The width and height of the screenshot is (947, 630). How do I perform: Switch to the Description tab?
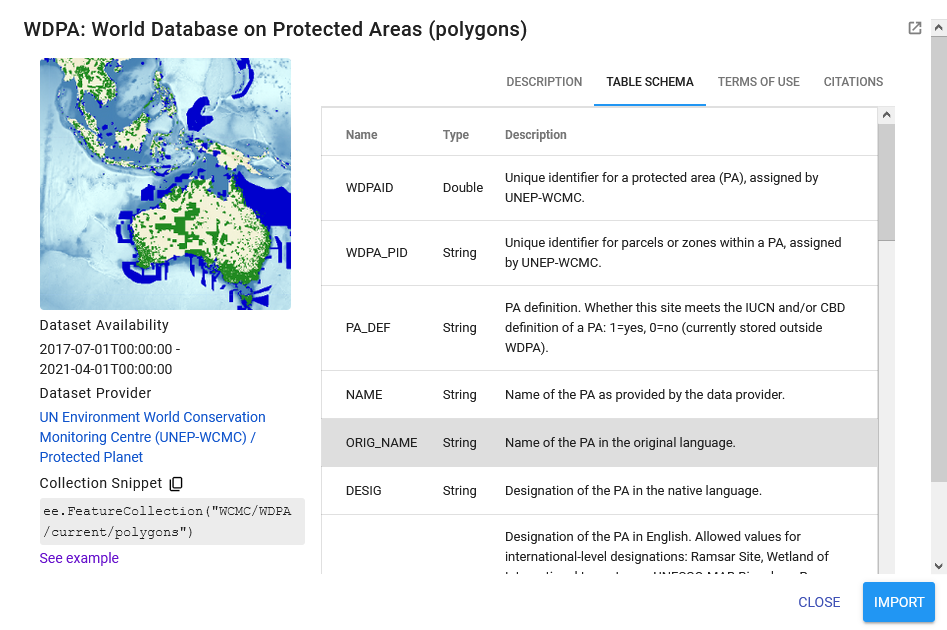coord(544,82)
